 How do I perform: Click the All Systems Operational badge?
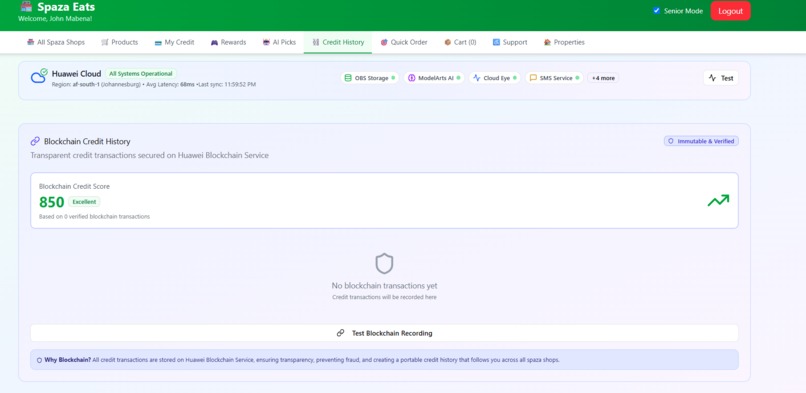click(141, 73)
